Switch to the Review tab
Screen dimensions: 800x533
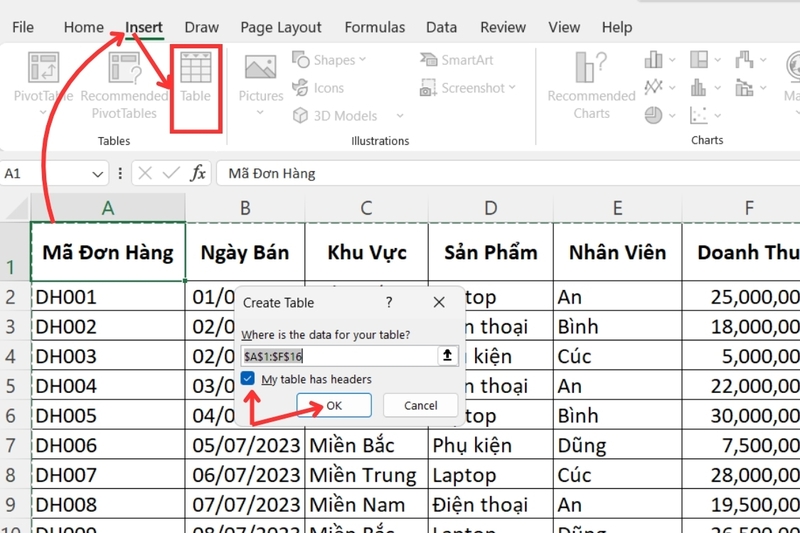point(503,27)
